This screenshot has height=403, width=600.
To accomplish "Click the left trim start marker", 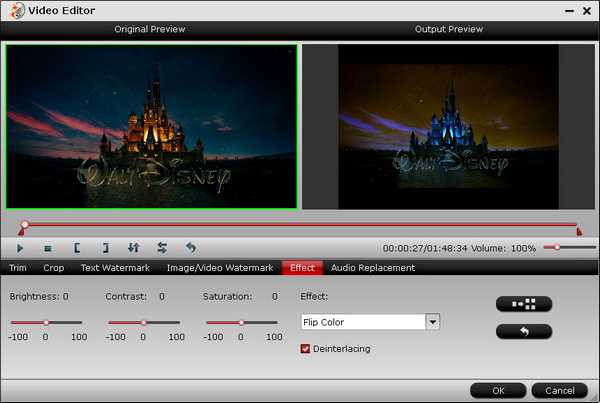I will coord(21,232).
